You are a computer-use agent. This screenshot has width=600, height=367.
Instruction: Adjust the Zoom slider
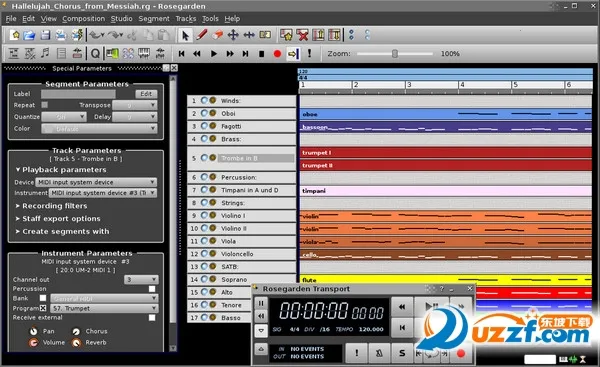point(395,54)
